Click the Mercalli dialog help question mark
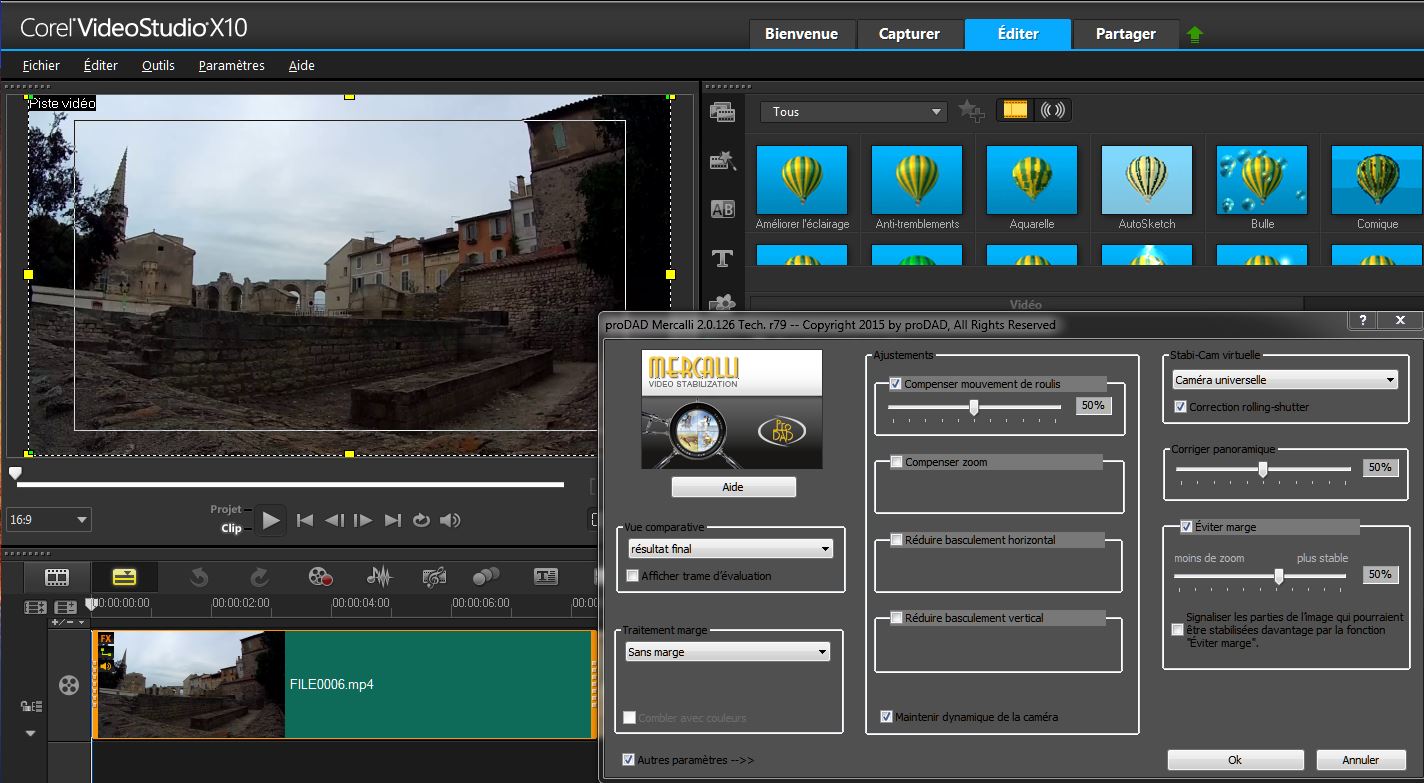The image size is (1424, 783). [x=1361, y=321]
